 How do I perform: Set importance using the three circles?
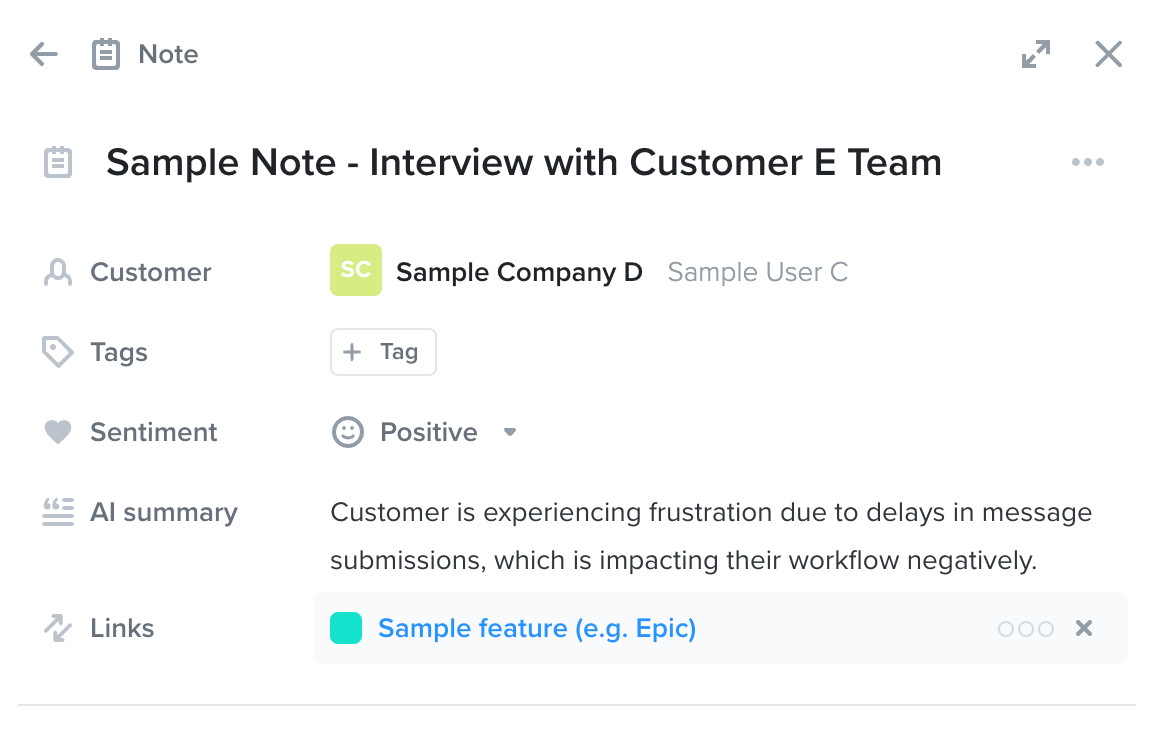point(1026,629)
